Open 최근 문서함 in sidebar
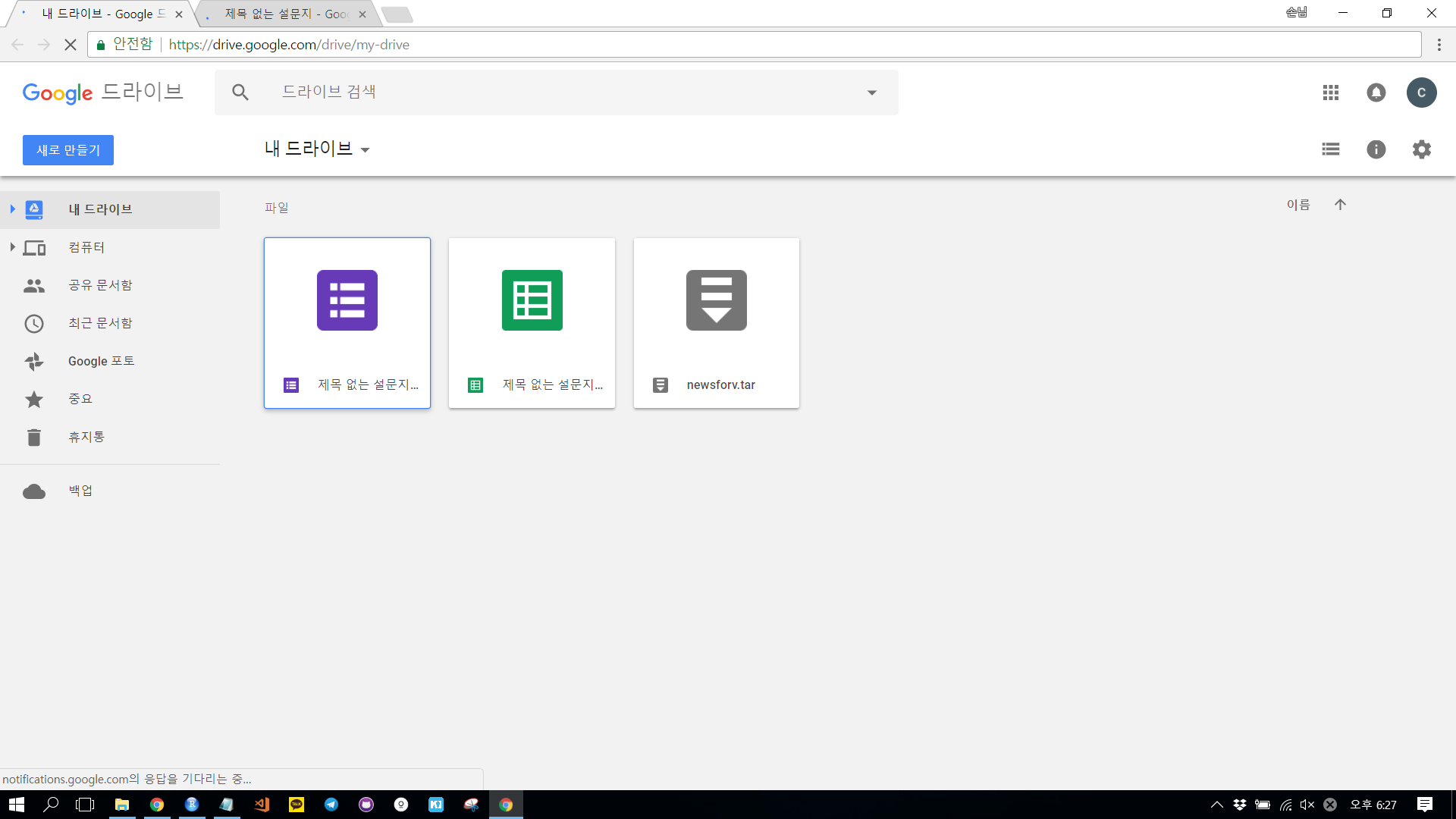The height and width of the screenshot is (819, 1456). point(100,323)
